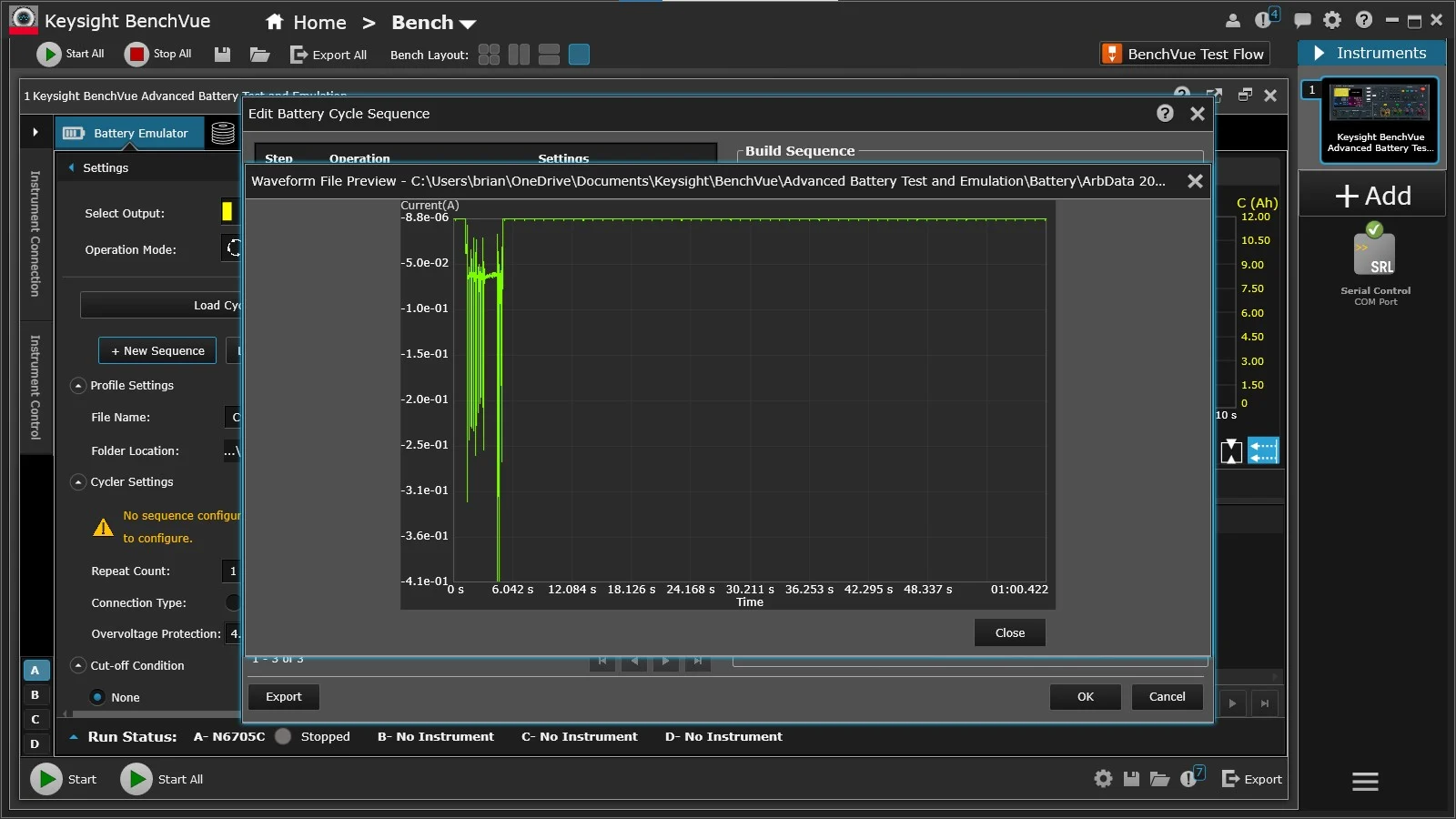Screen dimensions: 1456x819
Task: Click the Home navigation item
Action: pos(306,23)
